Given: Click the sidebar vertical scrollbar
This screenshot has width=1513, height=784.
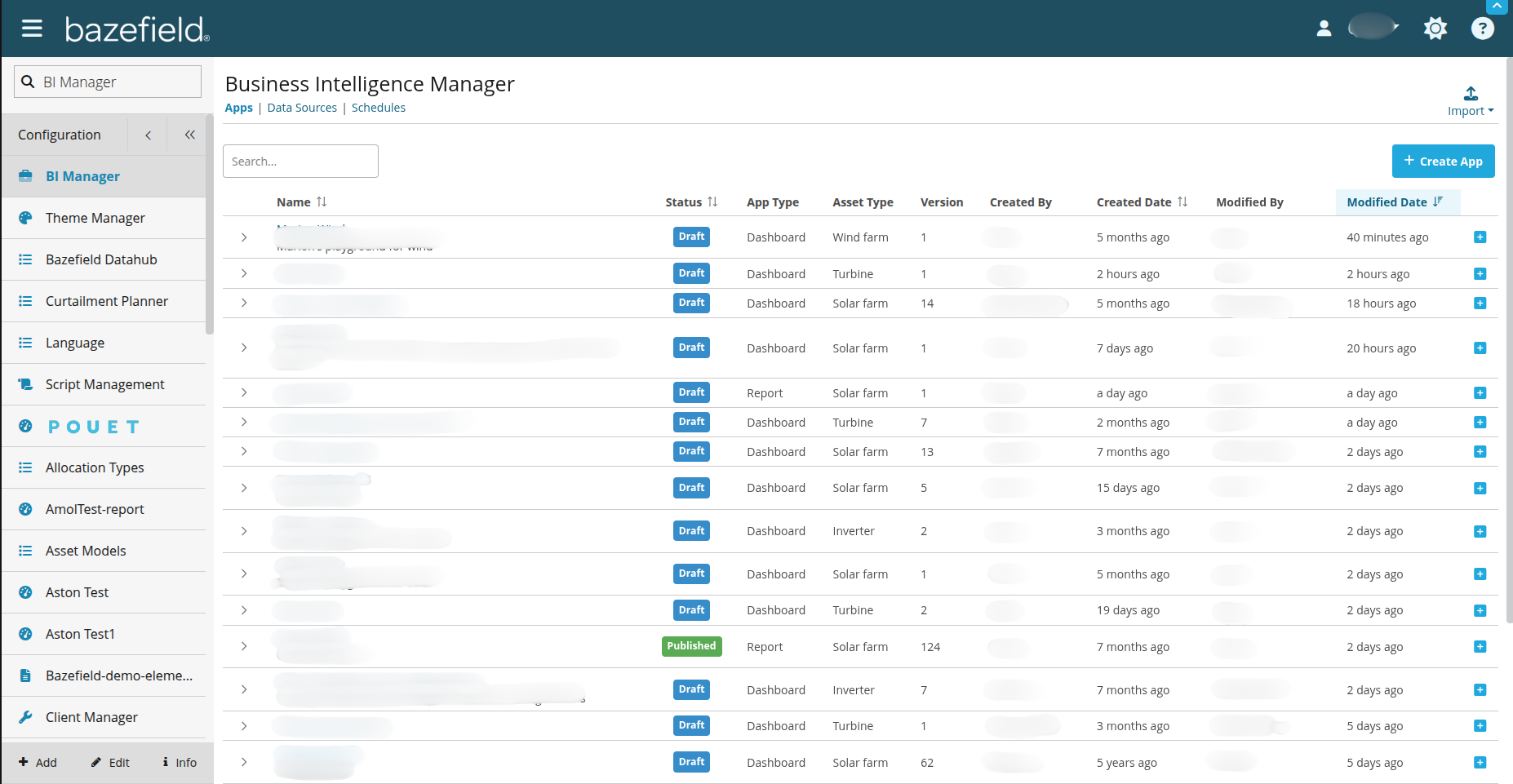Looking at the screenshot, I should click(210, 228).
